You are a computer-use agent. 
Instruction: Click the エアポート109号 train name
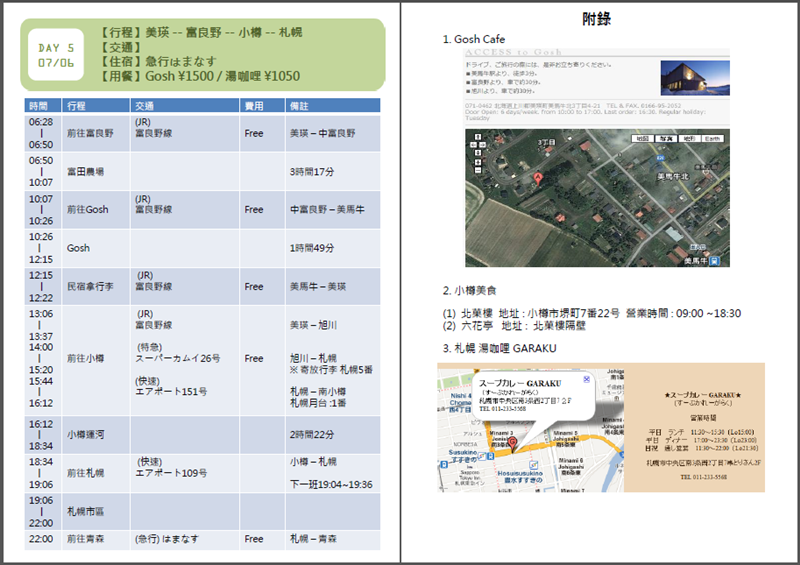coord(171,473)
